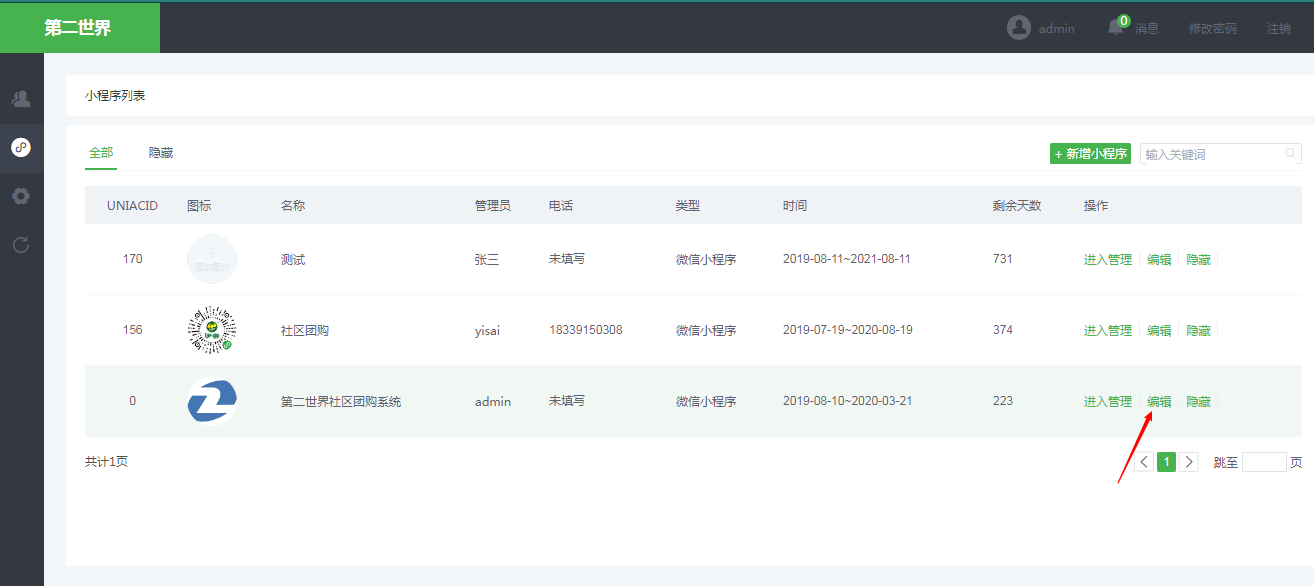Screen dimensions: 1314x586
Task: Click the UNIACID value 170
Action: tap(133, 259)
